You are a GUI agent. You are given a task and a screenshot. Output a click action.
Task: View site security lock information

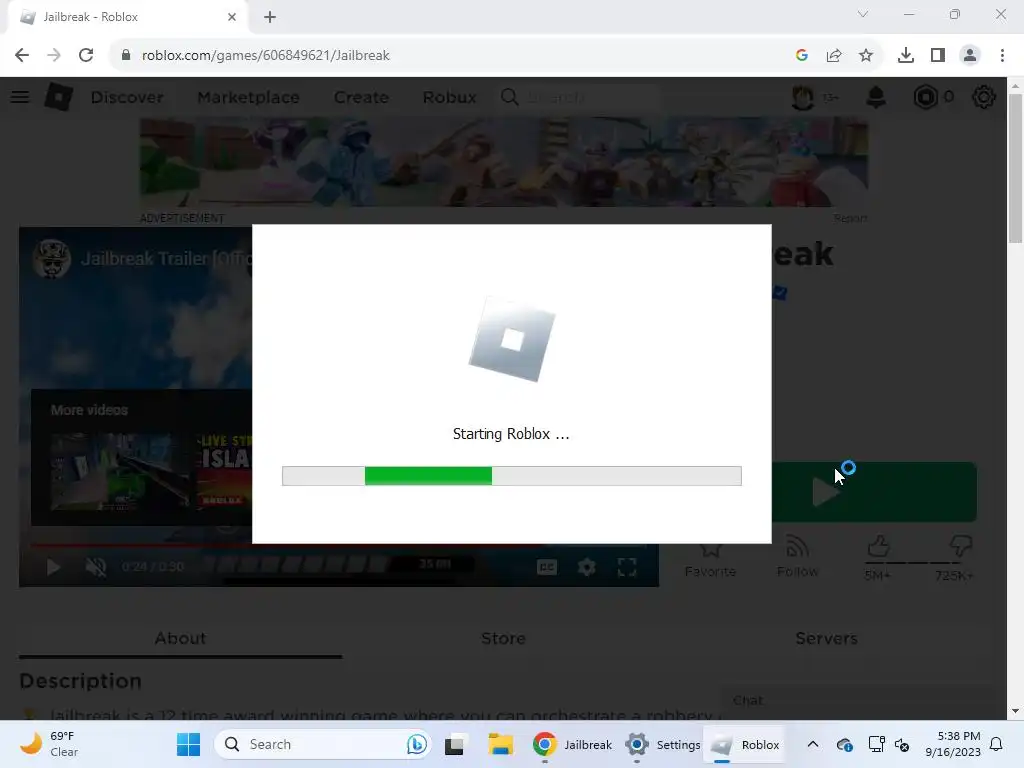pos(126,56)
